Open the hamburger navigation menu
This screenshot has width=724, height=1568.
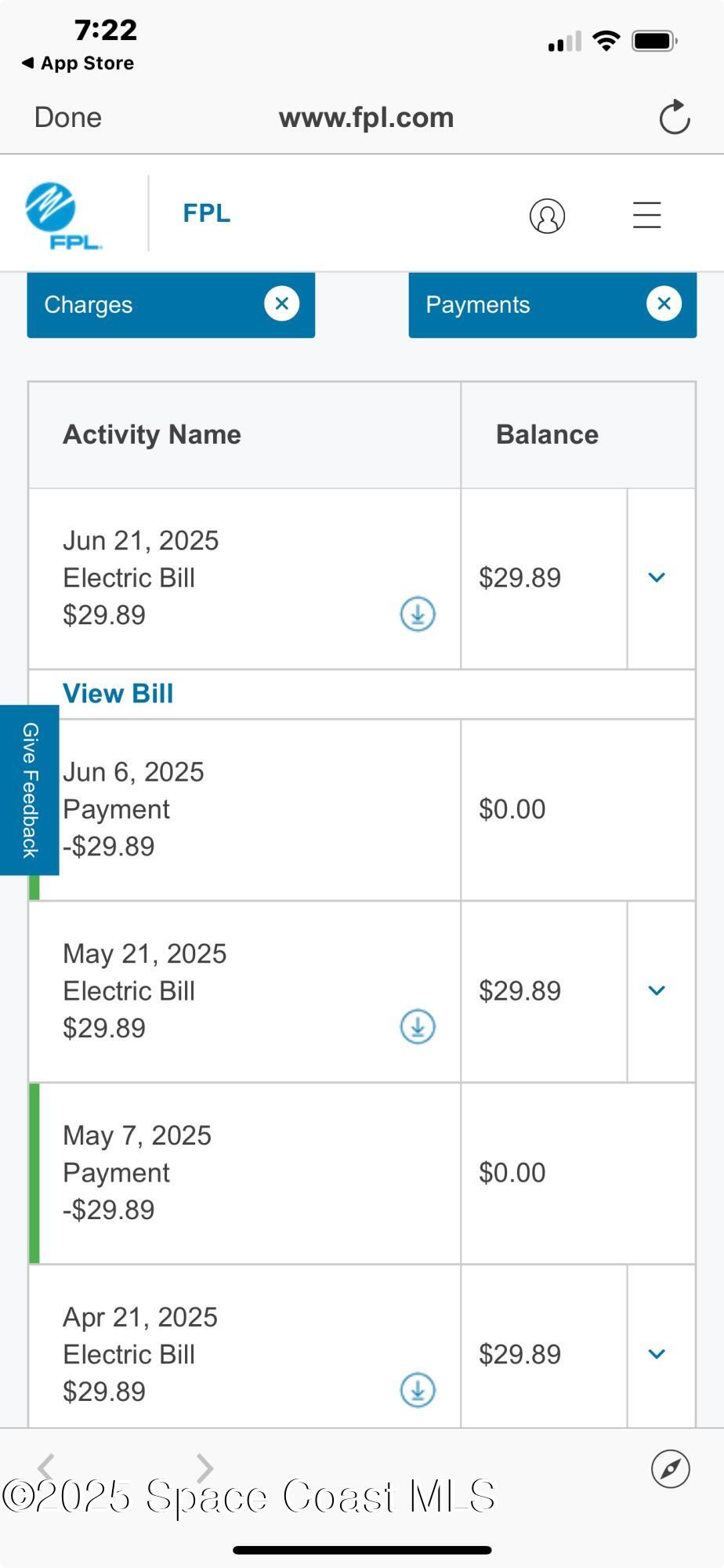[x=646, y=215]
